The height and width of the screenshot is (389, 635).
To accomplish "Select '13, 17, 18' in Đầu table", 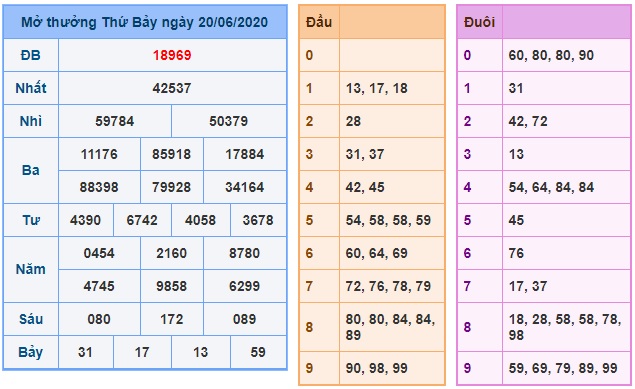I will 377,88.
